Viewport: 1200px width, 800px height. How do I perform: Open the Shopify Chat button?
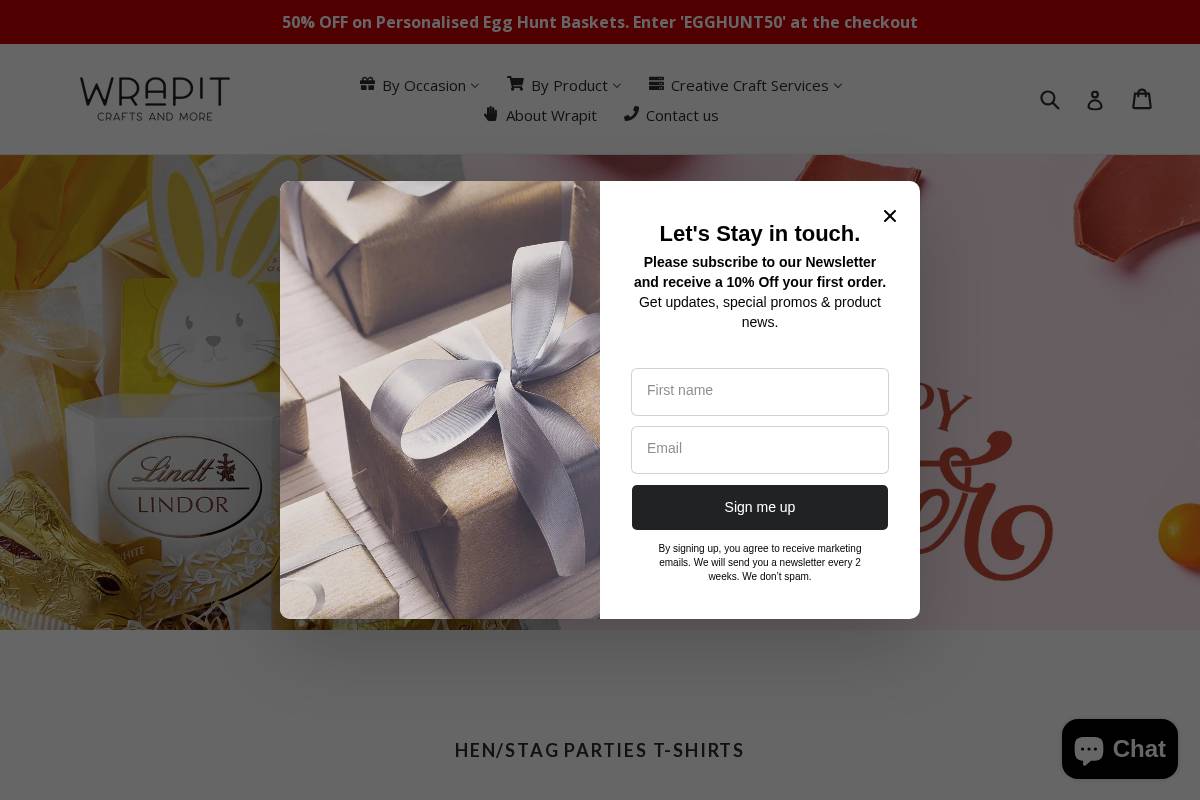(1120, 749)
